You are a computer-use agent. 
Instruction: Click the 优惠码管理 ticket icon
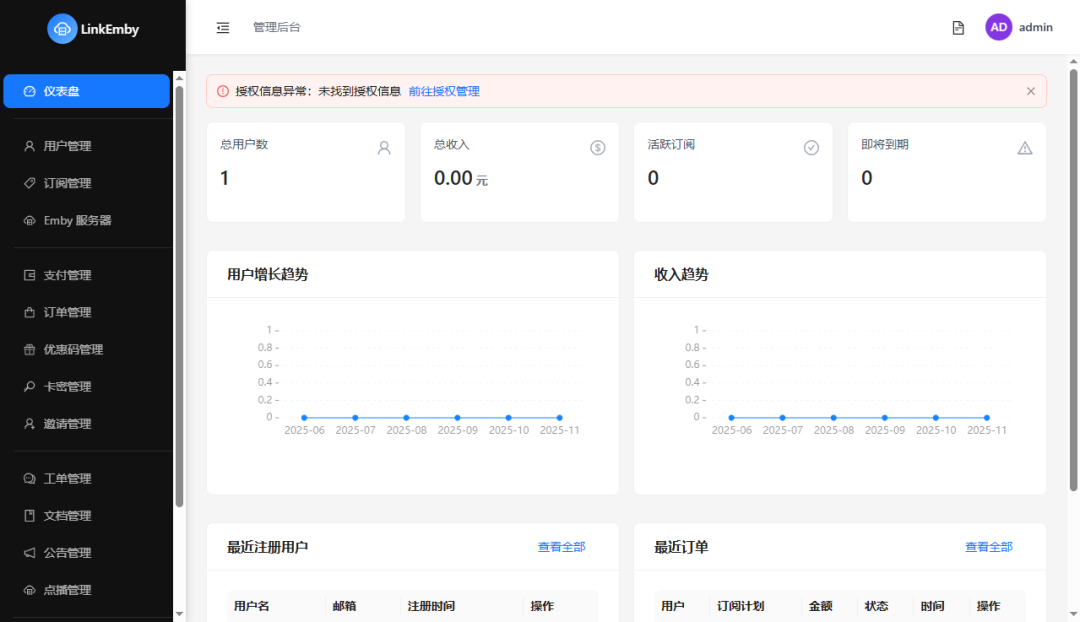[29, 349]
